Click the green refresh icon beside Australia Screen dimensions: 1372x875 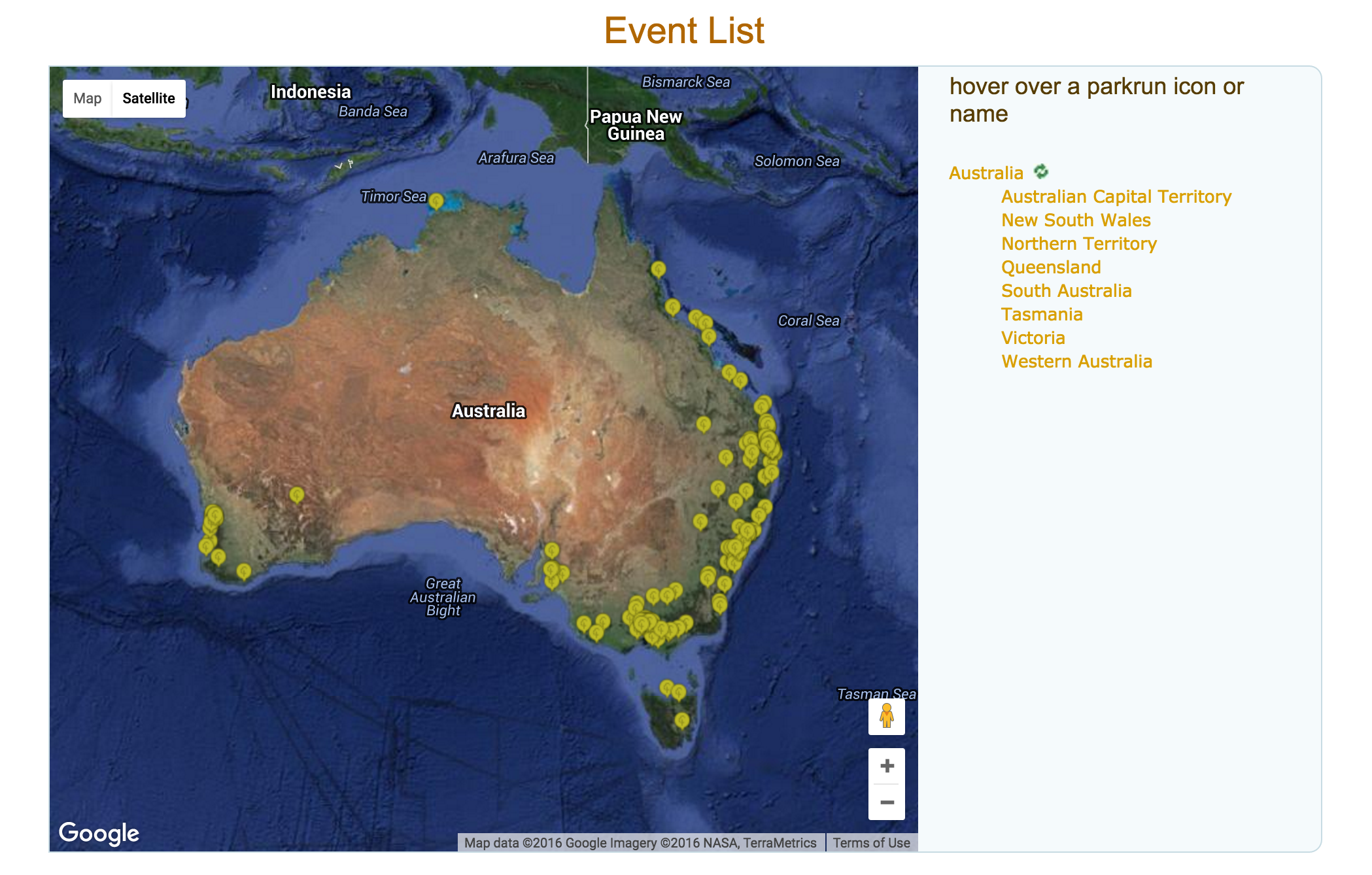tap(1040, 172)
